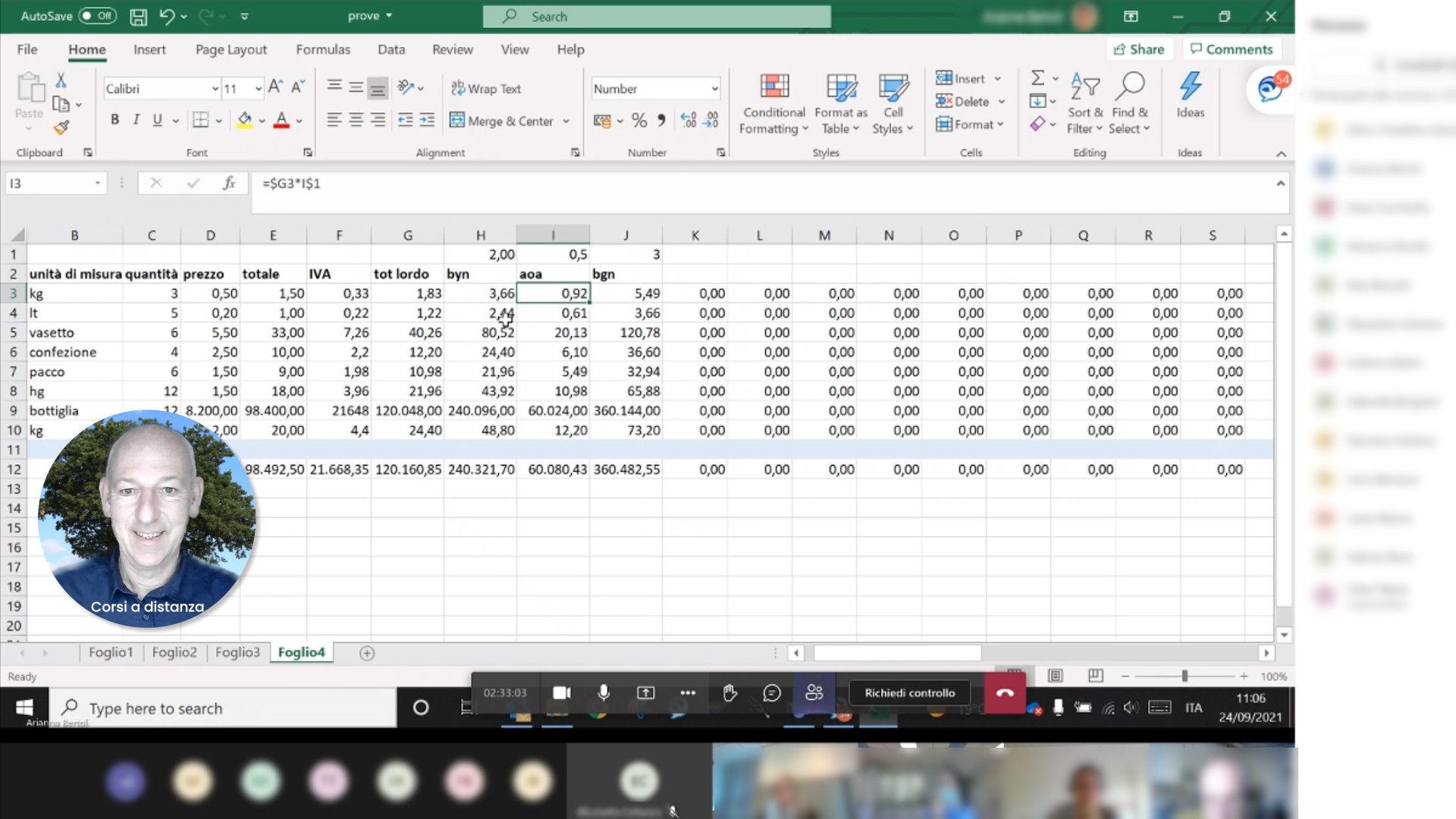Toggle the Teams microphone mute
This screenshot has width=1456, height=819.
pos(604,692)
